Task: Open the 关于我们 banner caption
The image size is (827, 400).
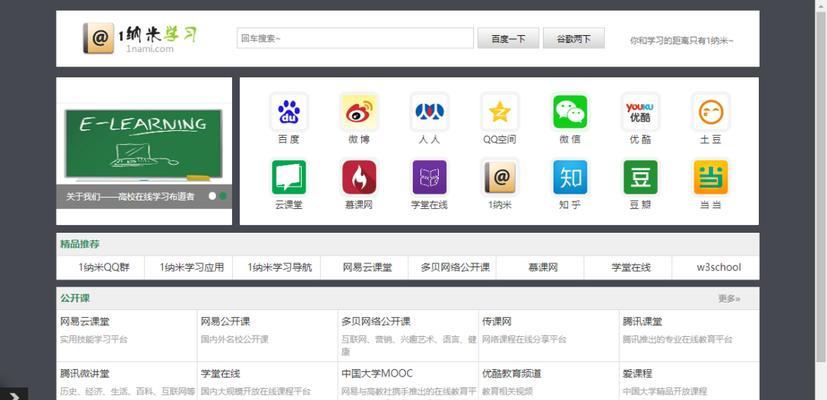Action: [x=130, y=196]
